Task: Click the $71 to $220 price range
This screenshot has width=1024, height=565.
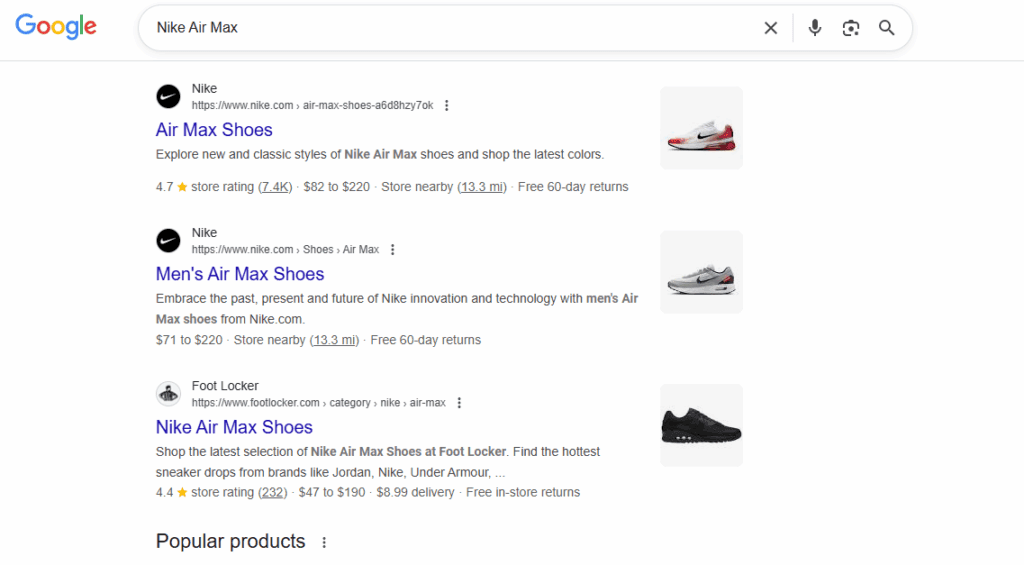Action: click(189, 340)
